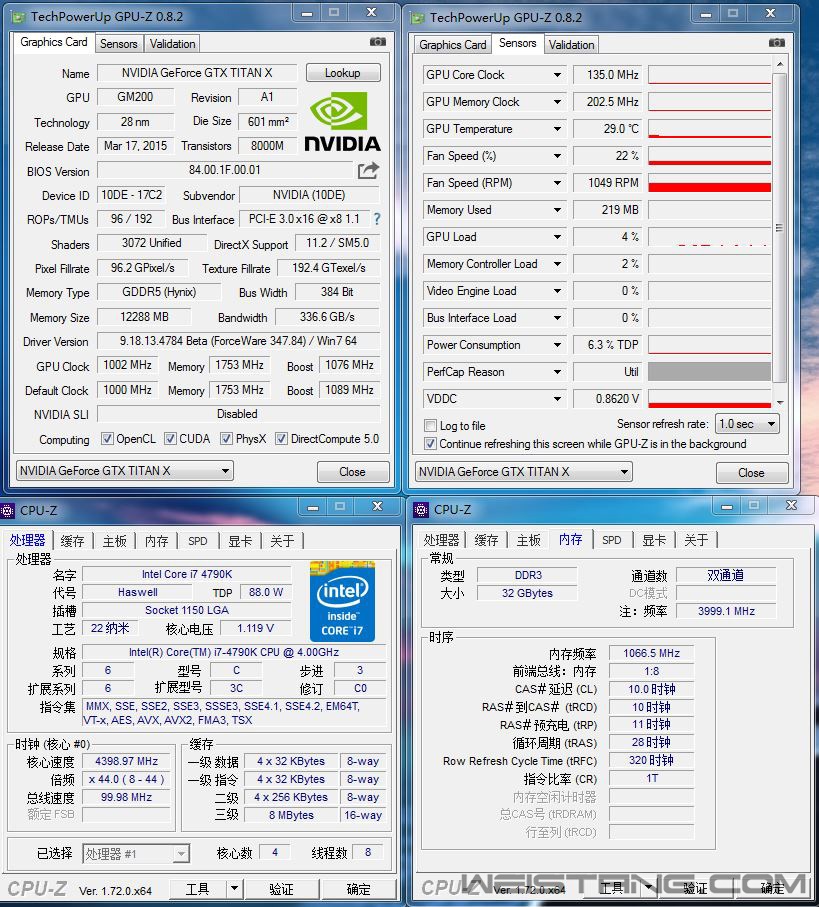
Task: Click the memory frequency value 1066.5 MHz
Action: pos(651,653)
